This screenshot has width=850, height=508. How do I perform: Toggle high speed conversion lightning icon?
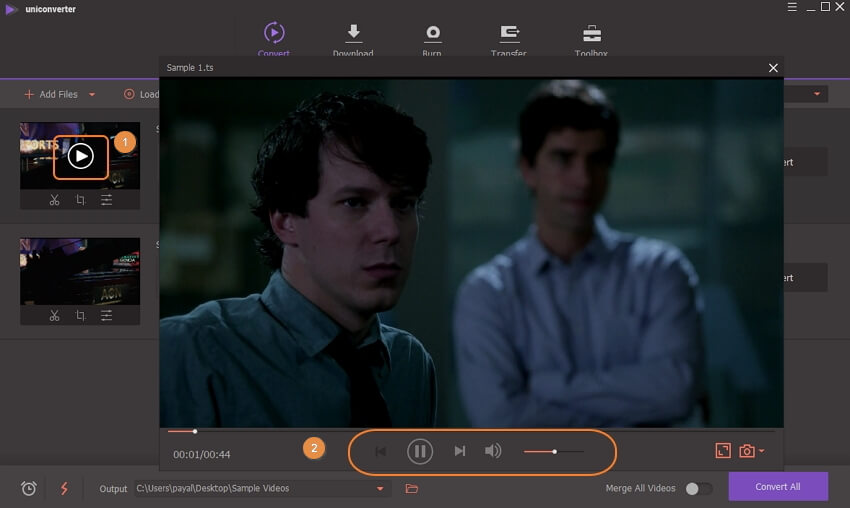tap(64, 488)
